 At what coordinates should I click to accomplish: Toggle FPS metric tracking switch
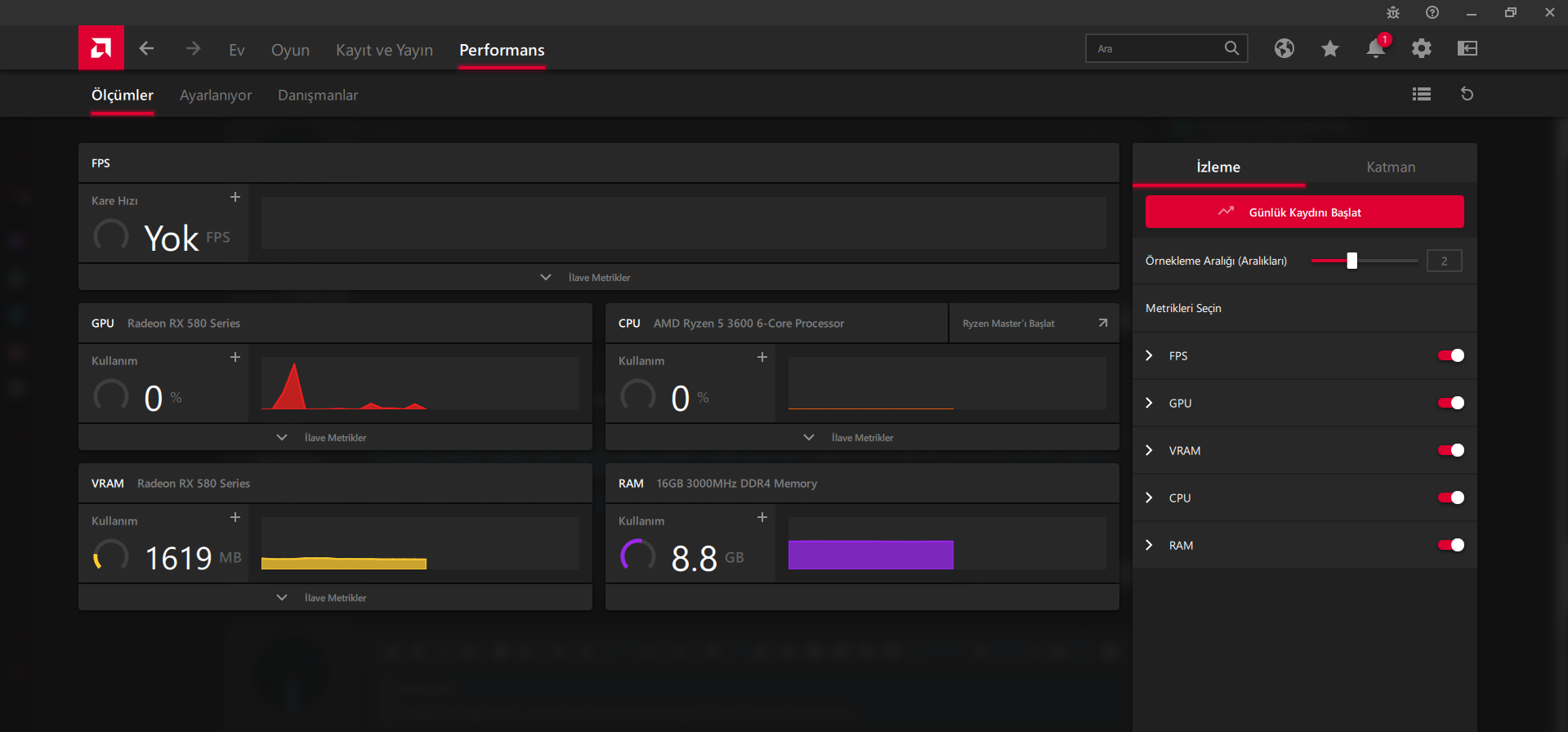pos(1451,355)
